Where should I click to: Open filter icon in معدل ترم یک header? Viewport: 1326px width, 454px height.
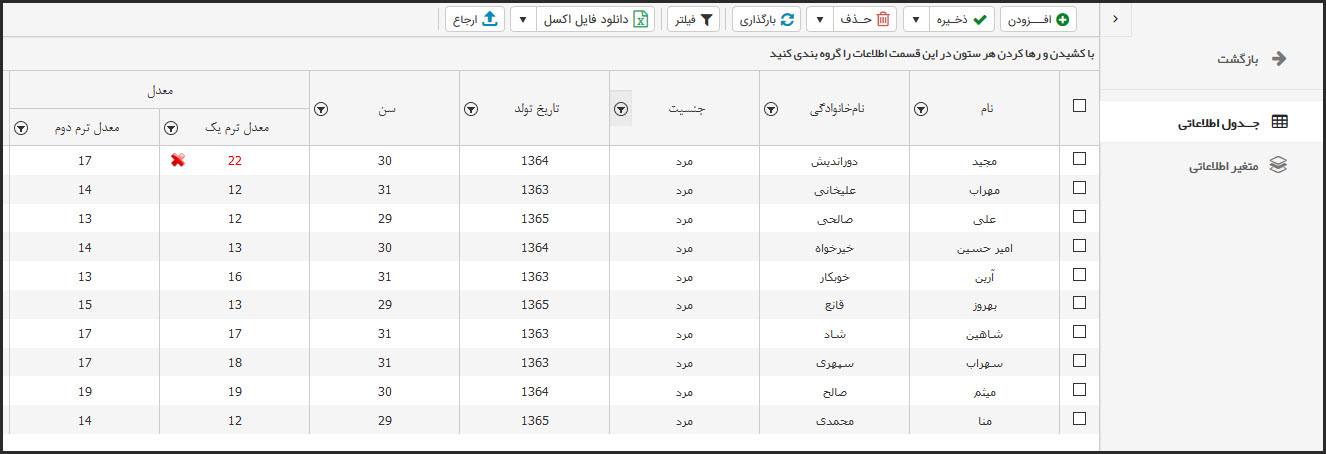[x=170, y=129]
